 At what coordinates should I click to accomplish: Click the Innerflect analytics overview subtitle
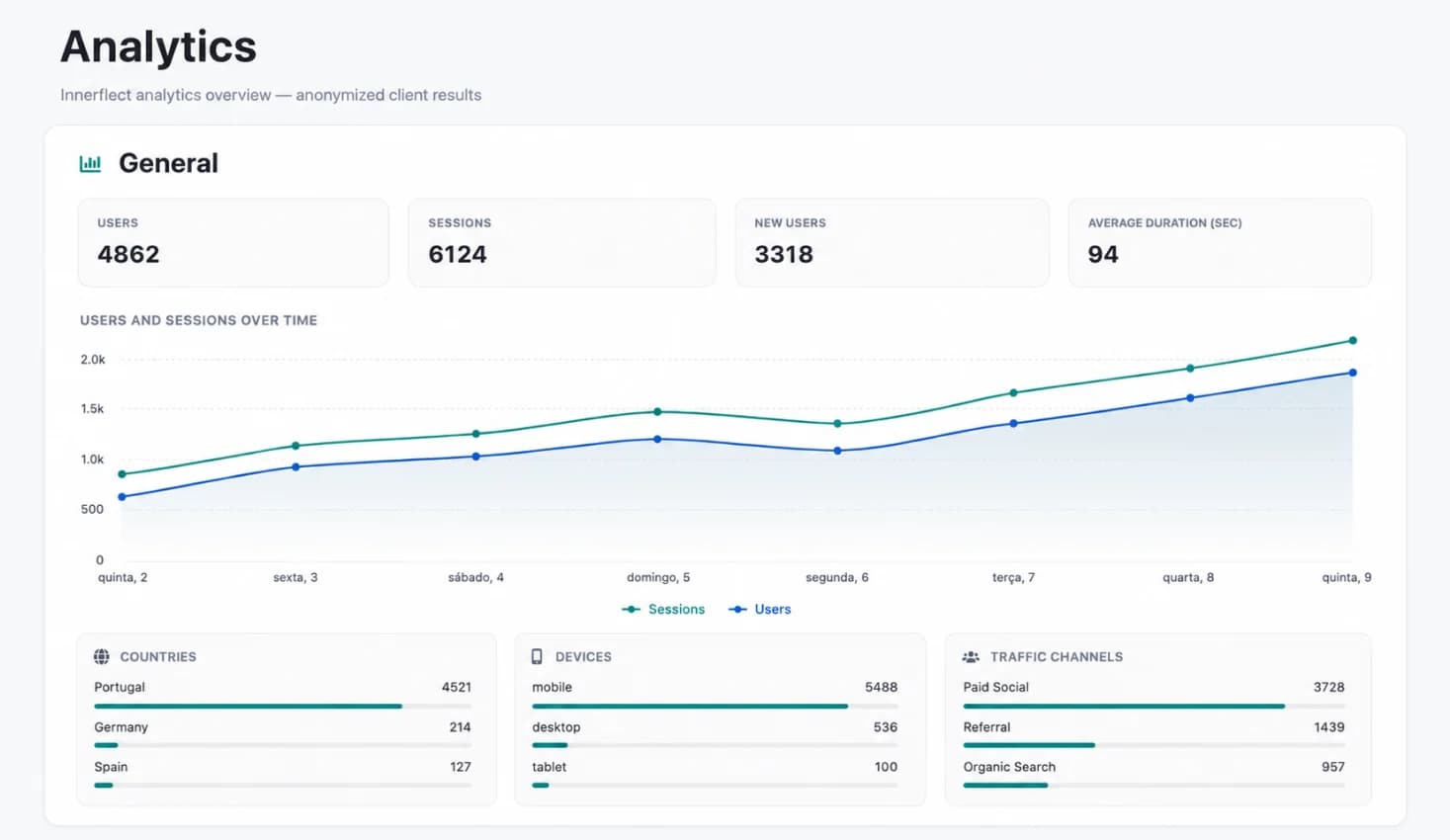[271, 95]
